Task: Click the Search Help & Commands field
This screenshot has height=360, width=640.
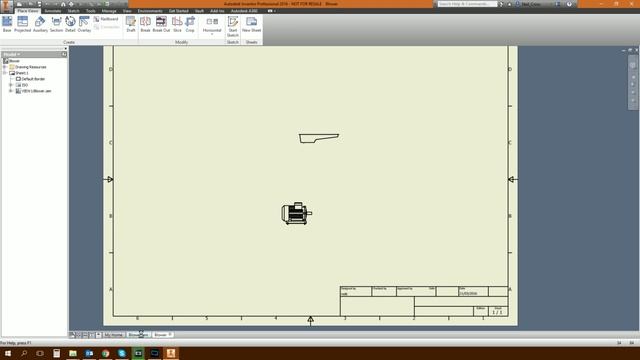Action: click(x=467, y=4)
